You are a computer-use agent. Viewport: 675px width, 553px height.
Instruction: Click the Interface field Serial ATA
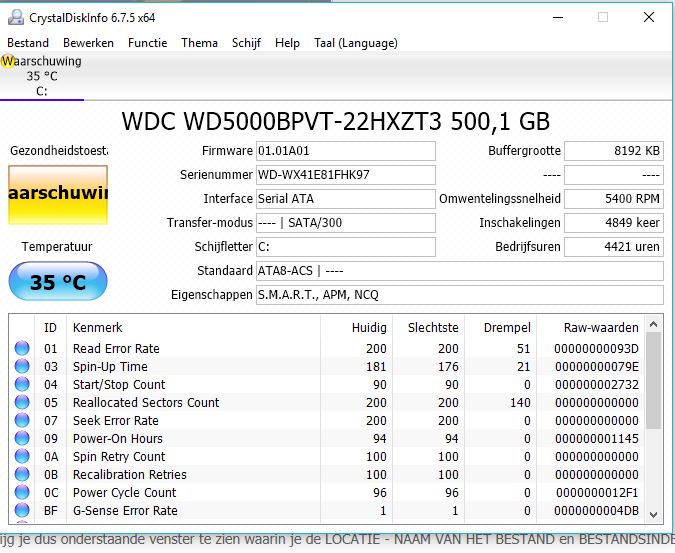click(346, 199)
